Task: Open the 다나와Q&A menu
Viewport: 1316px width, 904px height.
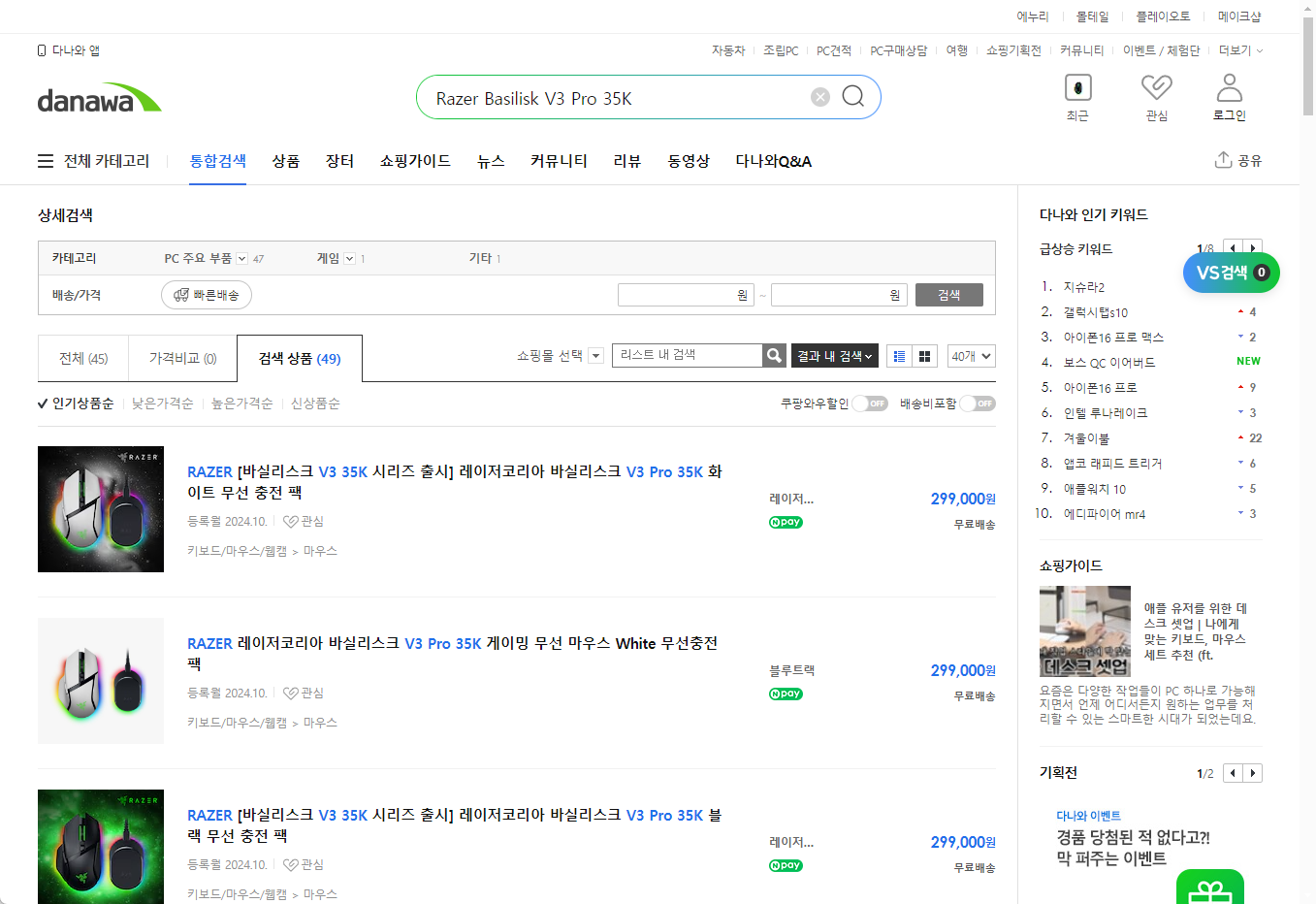Action: (774, 161)
